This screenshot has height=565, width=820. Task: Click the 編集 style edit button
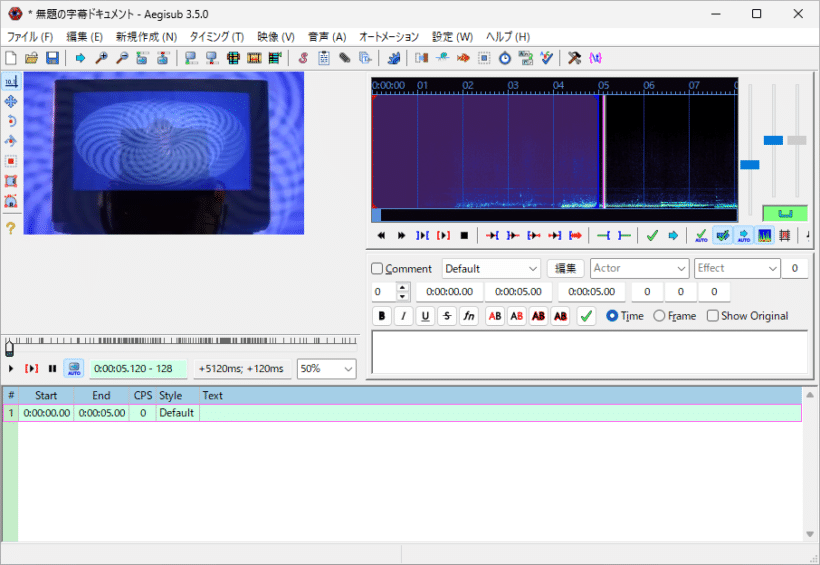click(x=565, y=268)
